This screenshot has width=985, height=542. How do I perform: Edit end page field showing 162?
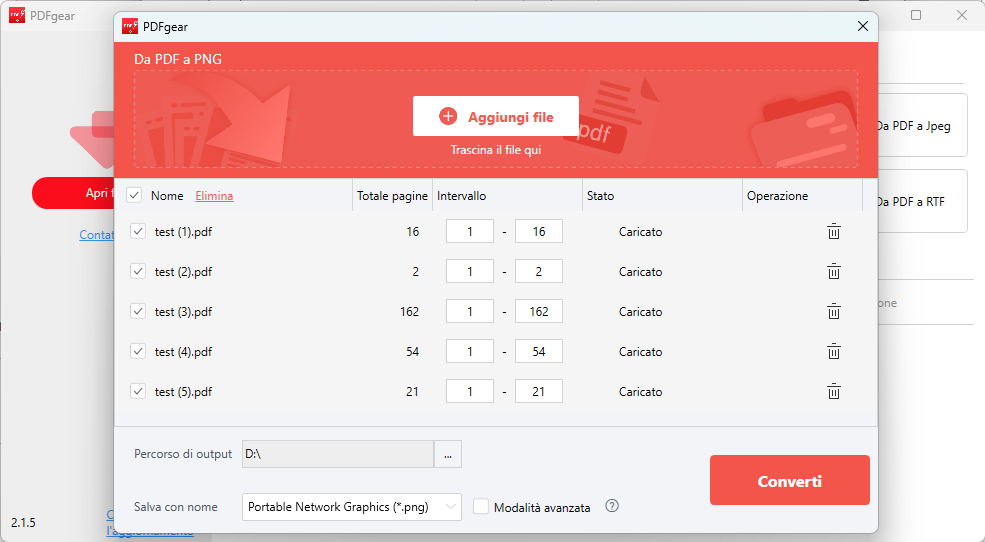tap(539, 311)
